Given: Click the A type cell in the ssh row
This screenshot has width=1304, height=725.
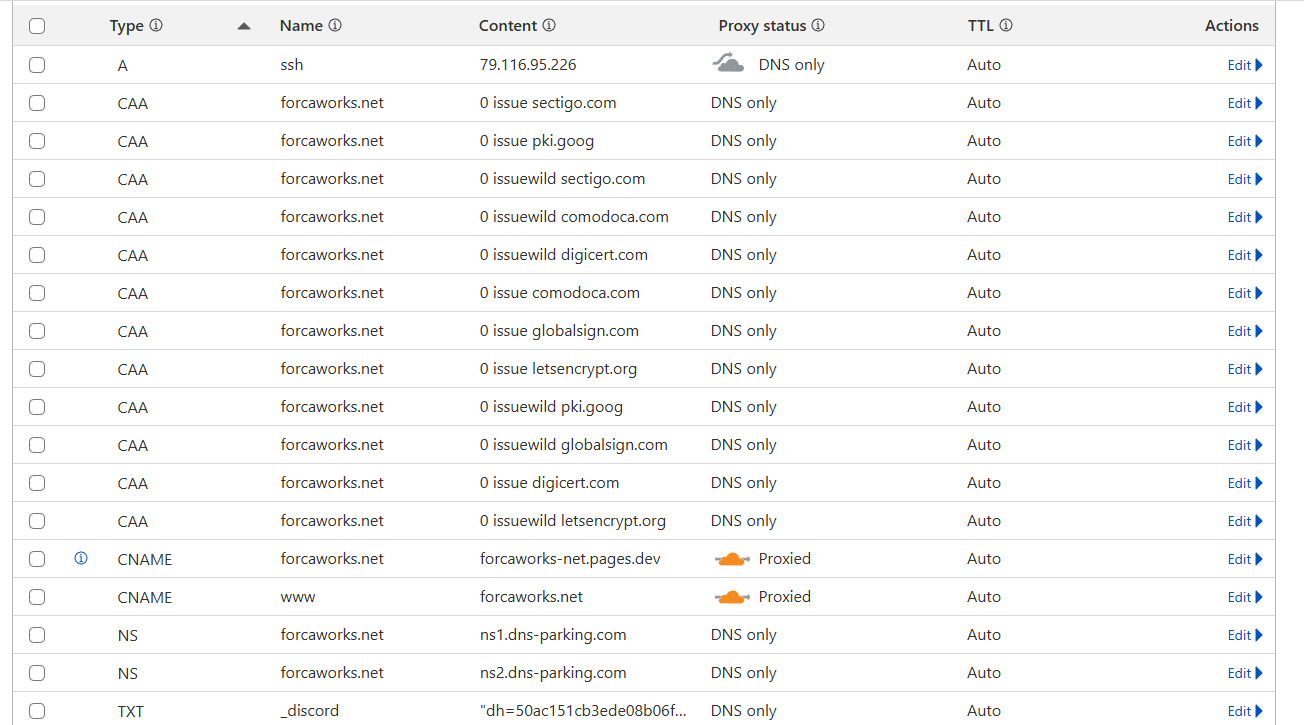Looking at the screenshot, I should tap(123, 65).
